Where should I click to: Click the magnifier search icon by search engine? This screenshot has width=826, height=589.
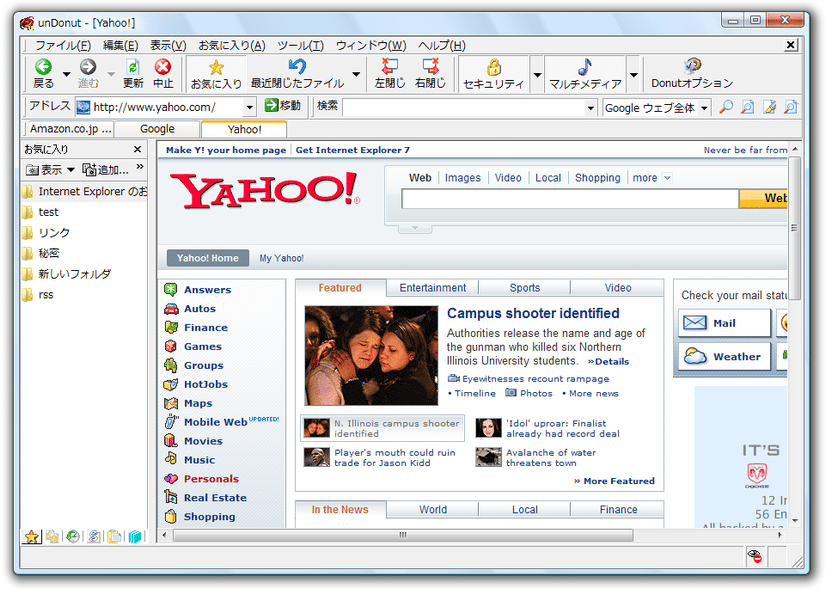pos(726,107)
